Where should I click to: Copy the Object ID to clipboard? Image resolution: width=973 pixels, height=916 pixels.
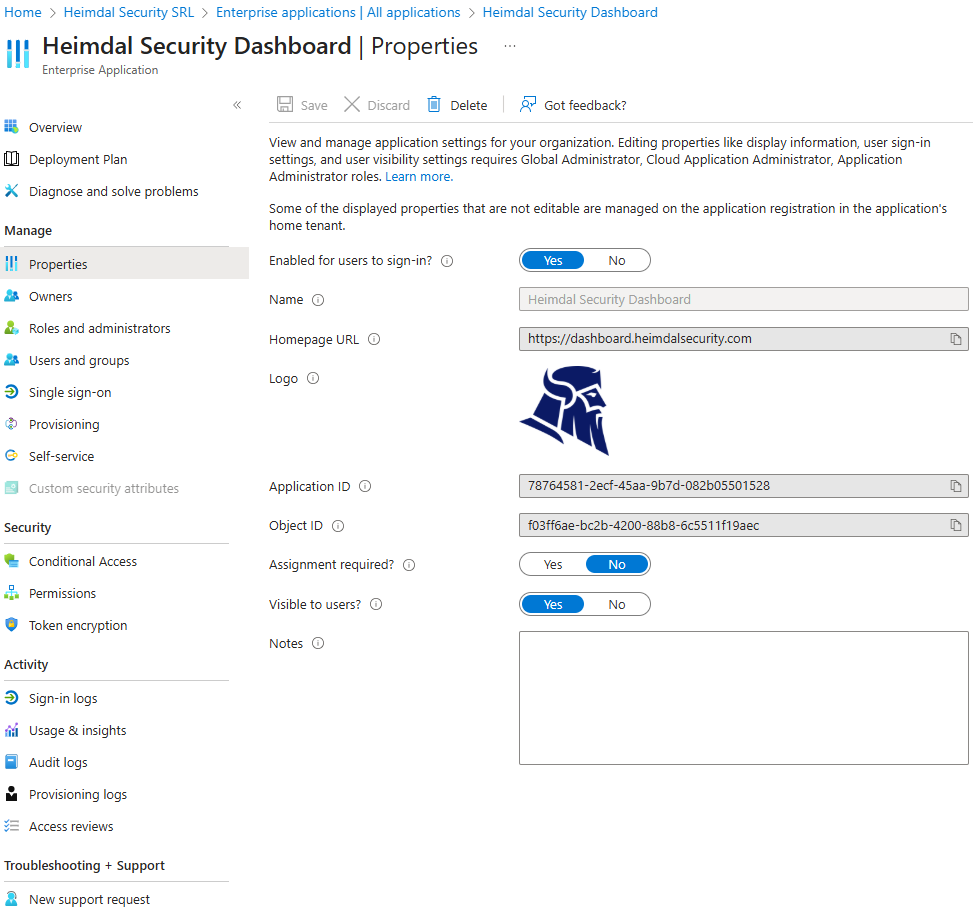coord(956,526)
